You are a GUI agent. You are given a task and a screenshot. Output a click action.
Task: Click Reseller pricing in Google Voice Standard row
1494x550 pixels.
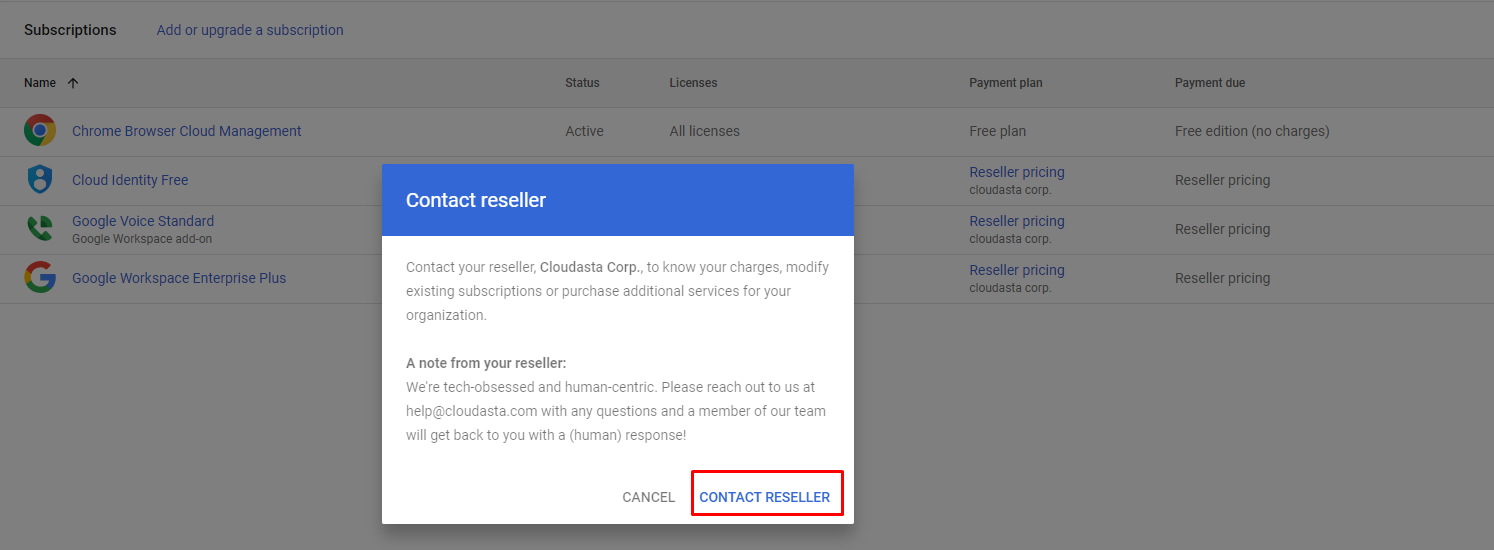pos(1017,221)
